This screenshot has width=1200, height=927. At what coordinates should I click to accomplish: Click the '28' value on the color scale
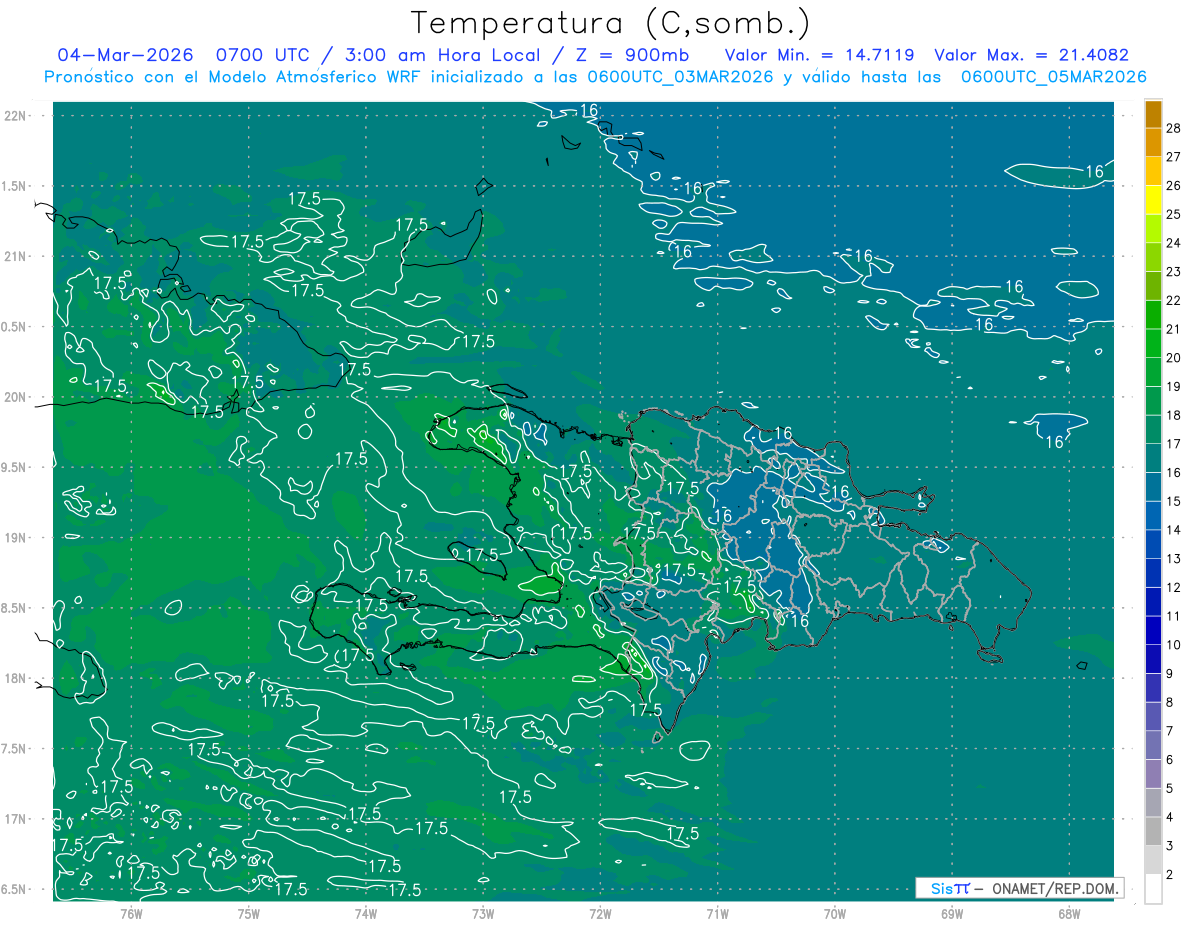point(1174,127)
